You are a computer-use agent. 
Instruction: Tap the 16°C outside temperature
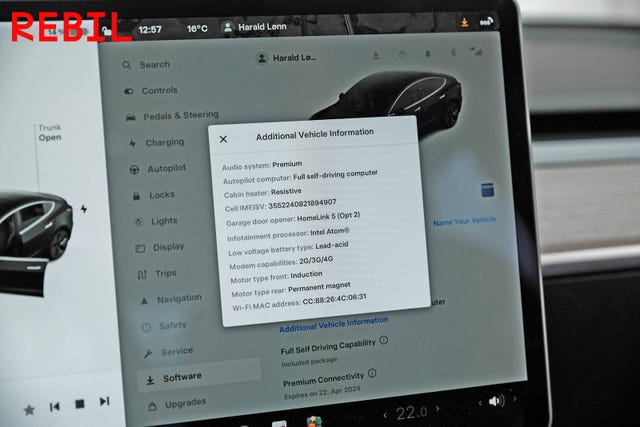pos(197,29)
